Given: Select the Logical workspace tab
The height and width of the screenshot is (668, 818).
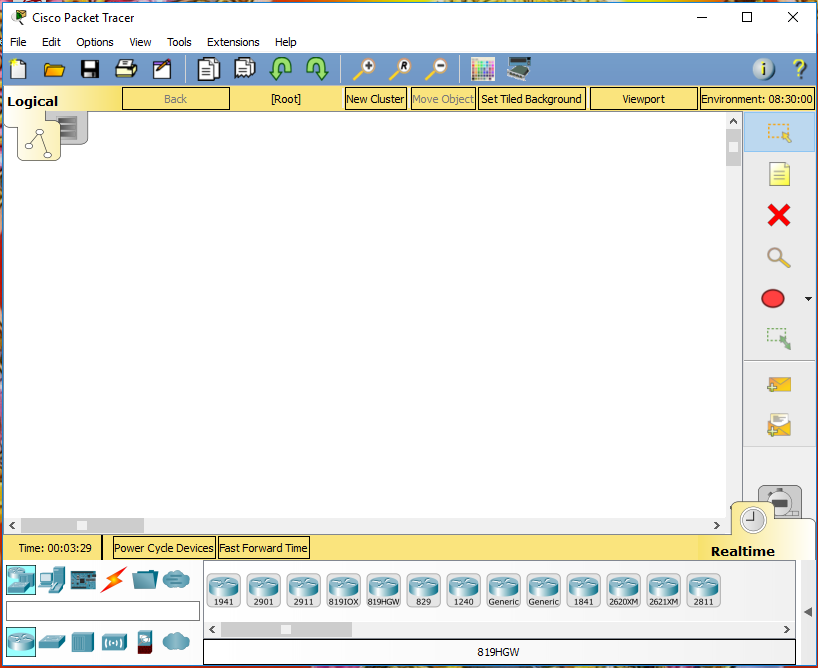Looking at the screenshot, I should (33, 100).
